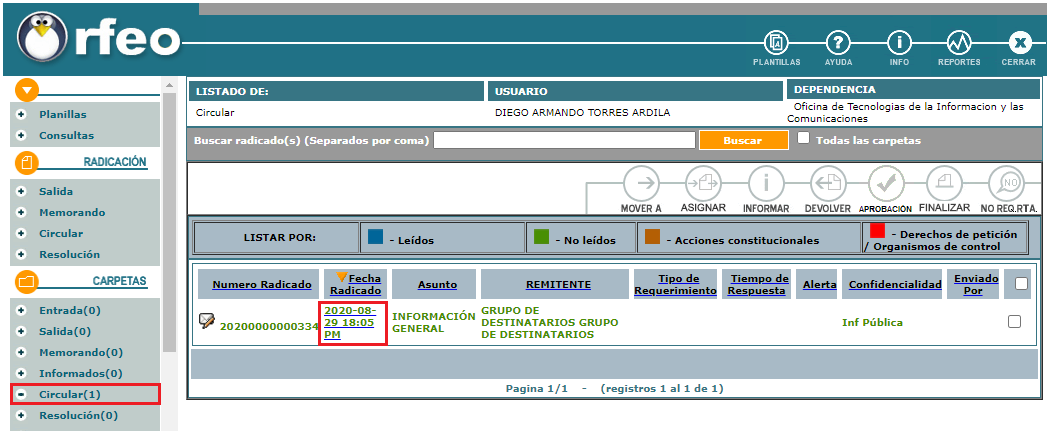Open the 2020-08-29 18:05 PM date link

pos(353,323)
